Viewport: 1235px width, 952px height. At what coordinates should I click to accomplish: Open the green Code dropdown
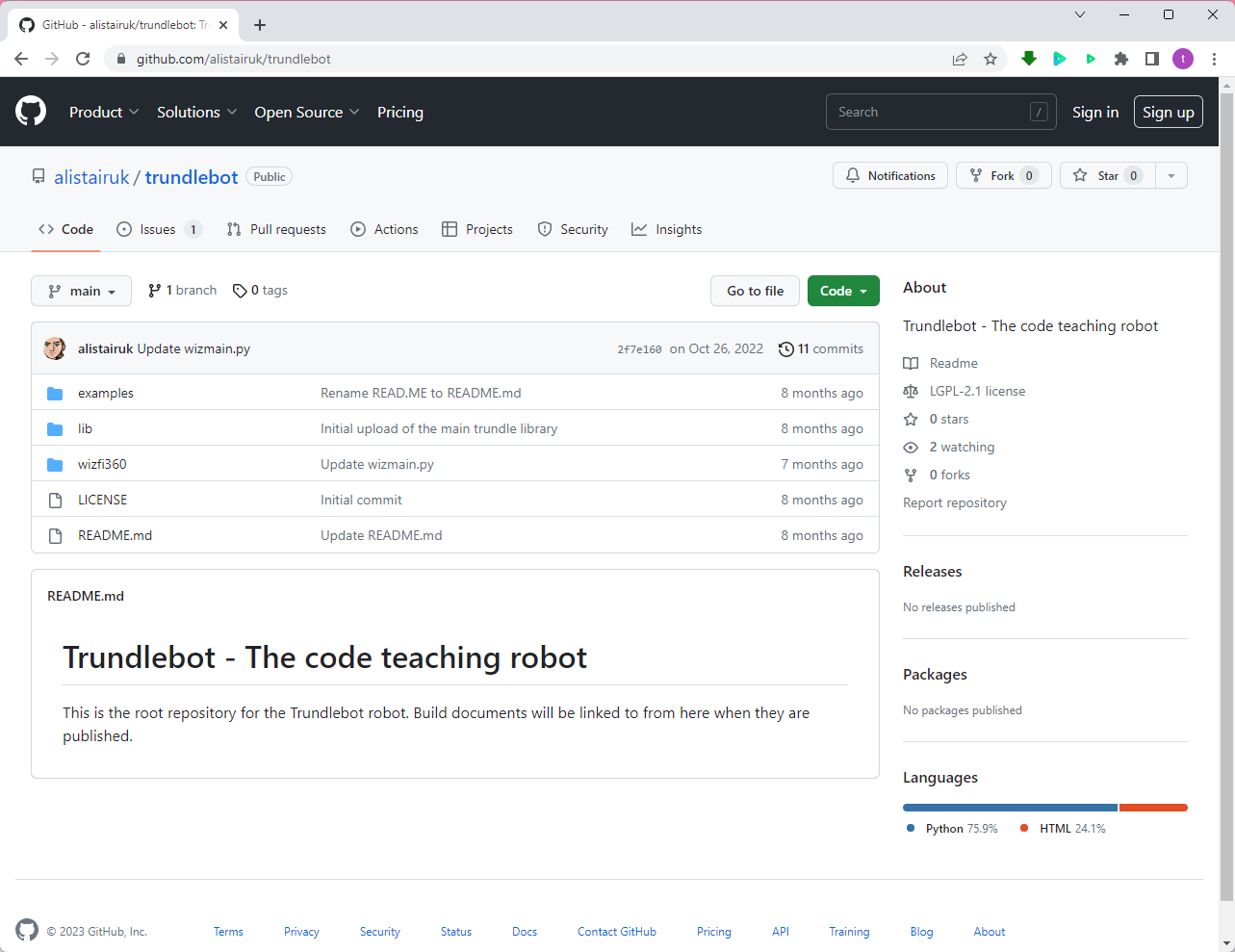click(x=843, y=291)
